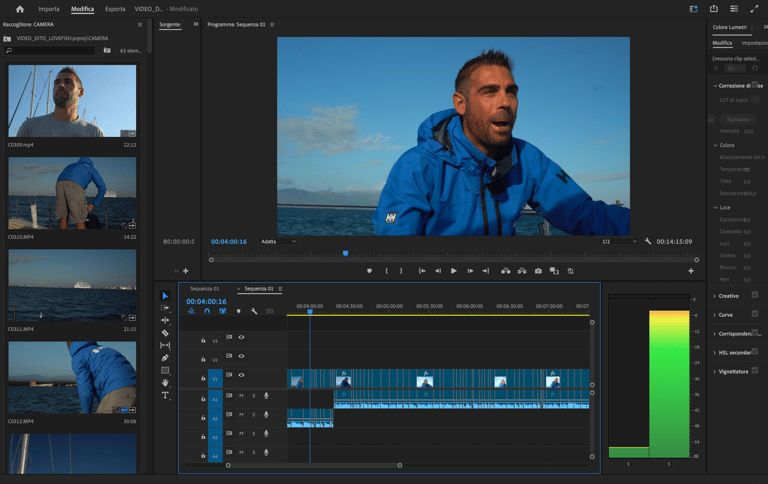Mark In point in Program monitor

pyautogui.click(x=386, y=271)
